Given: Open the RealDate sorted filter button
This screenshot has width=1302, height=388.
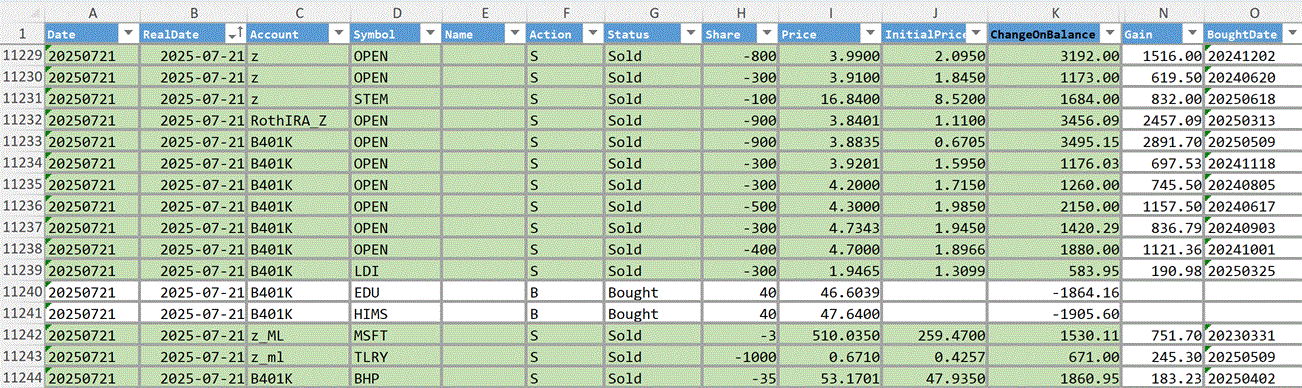Looking at the screenshot, I should [x=235, y=34].
